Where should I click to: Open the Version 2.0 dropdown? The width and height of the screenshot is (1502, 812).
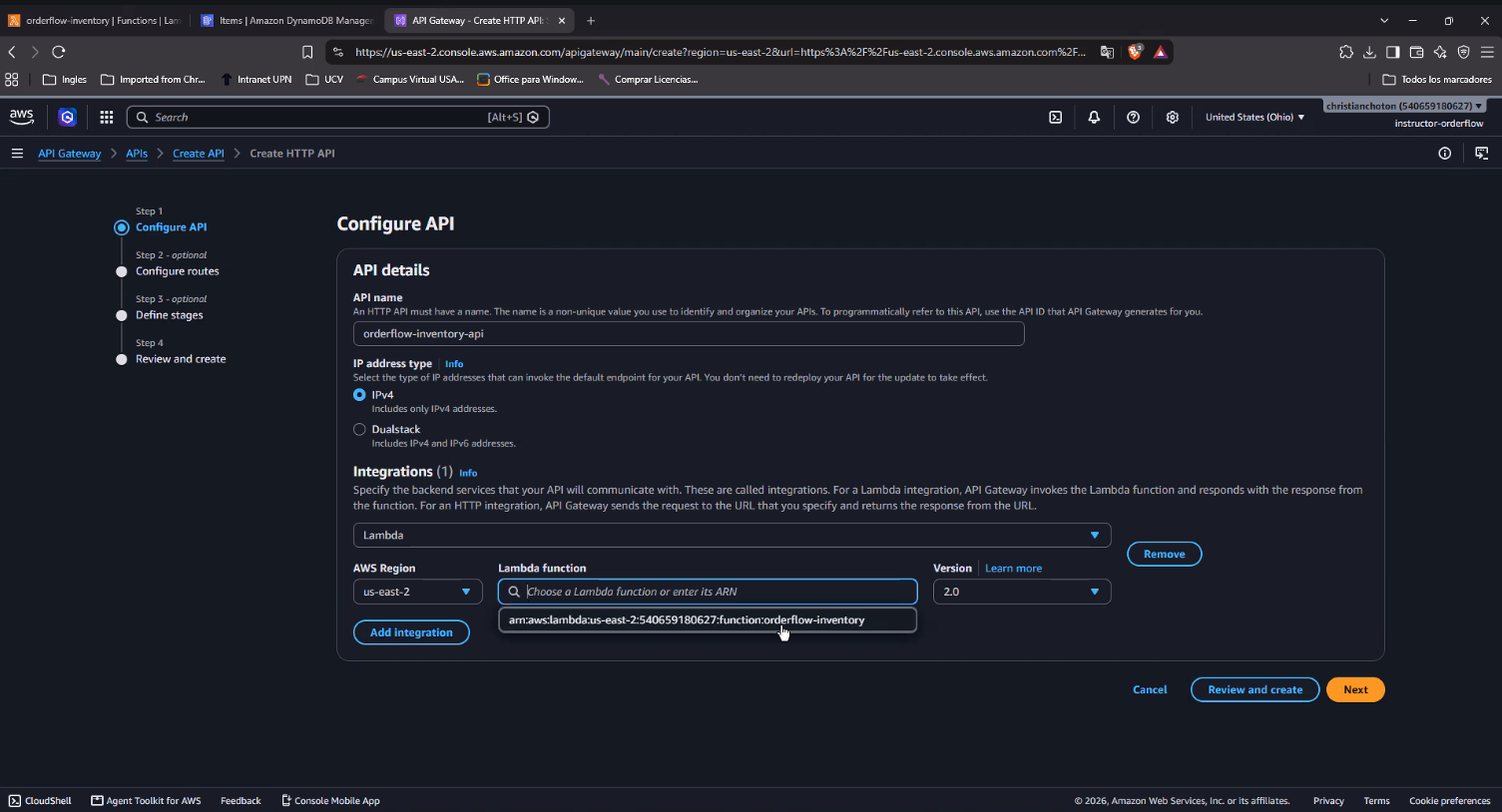coord(1022,593)
